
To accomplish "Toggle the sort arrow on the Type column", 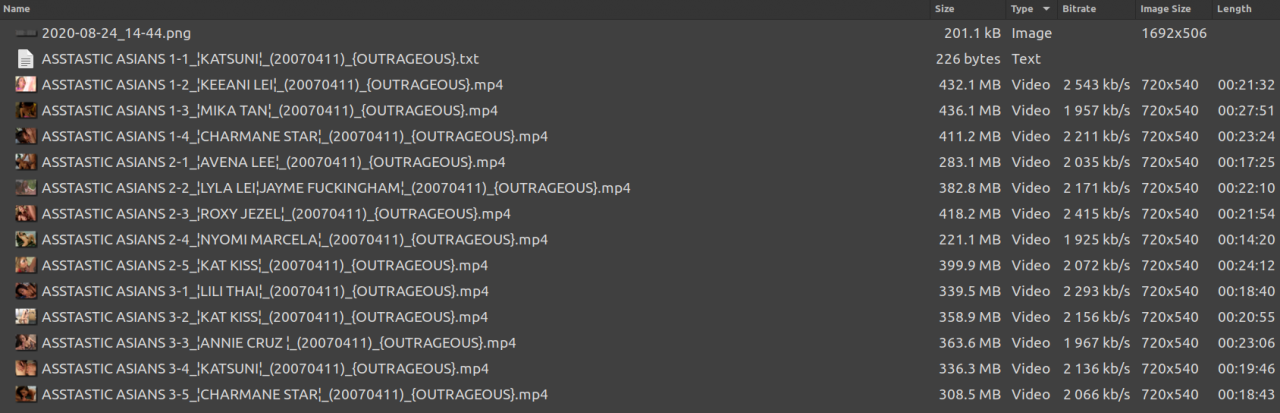I will 1046,9.
